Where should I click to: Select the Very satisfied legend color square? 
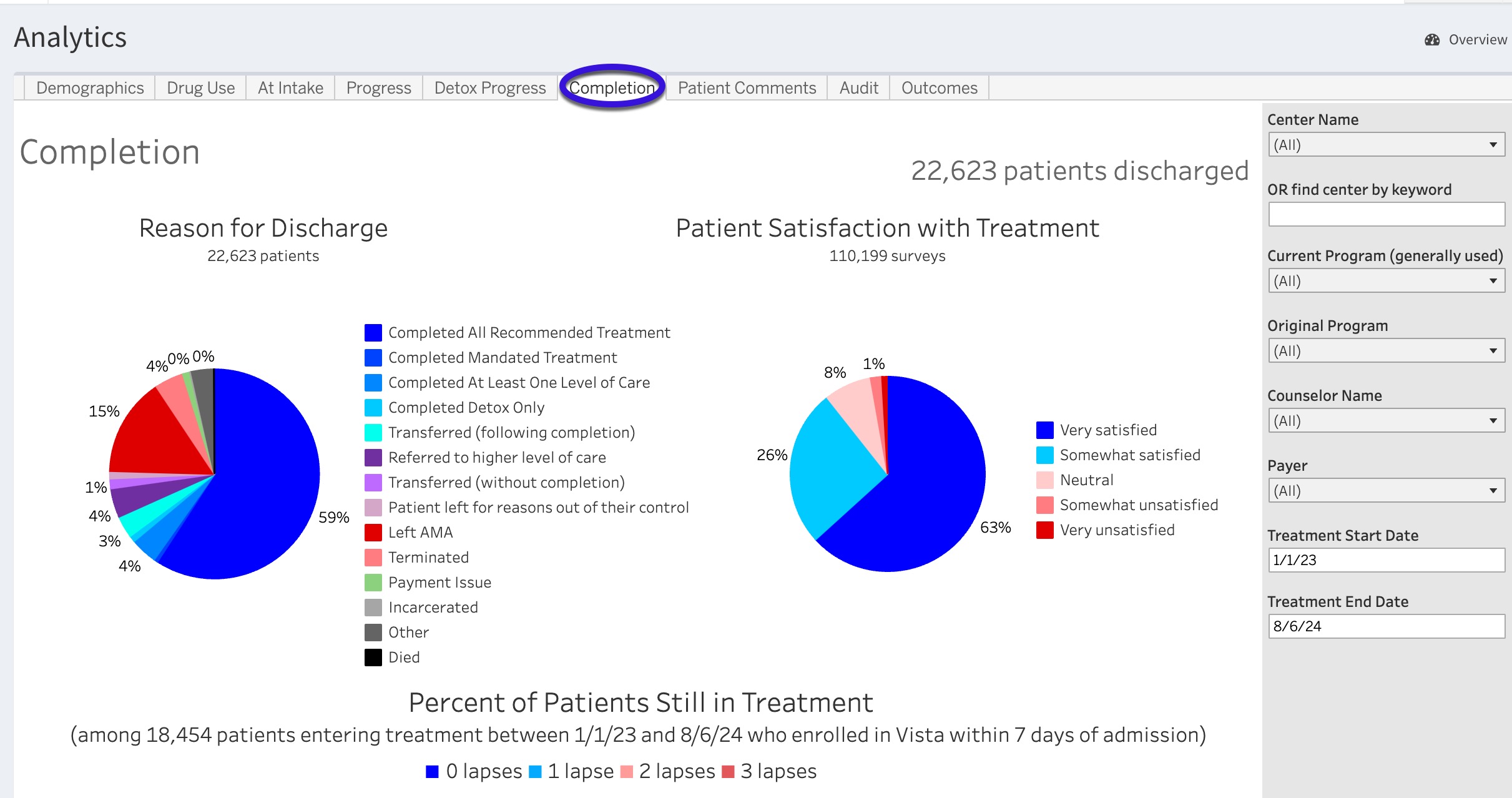[x=1045, y=430]
